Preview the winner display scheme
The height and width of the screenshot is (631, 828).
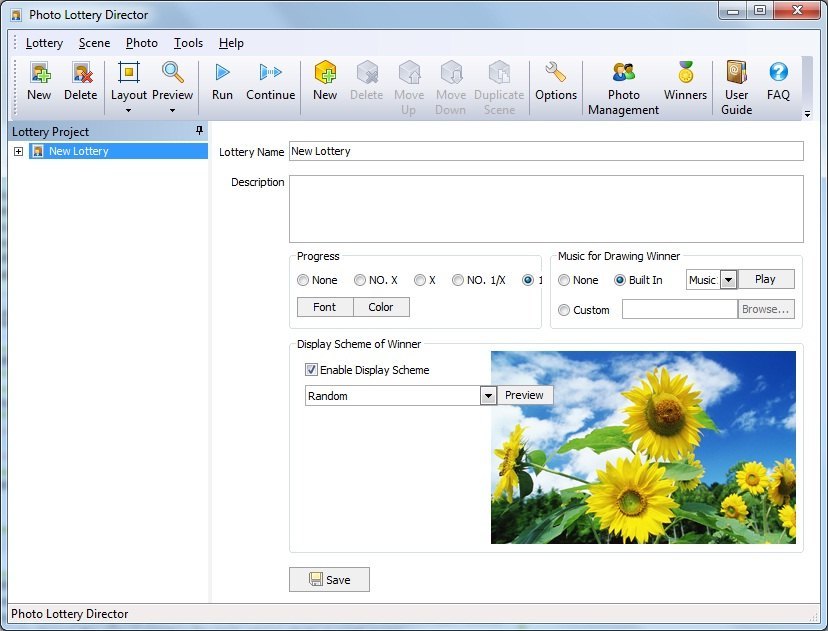(x=524, y=395)
